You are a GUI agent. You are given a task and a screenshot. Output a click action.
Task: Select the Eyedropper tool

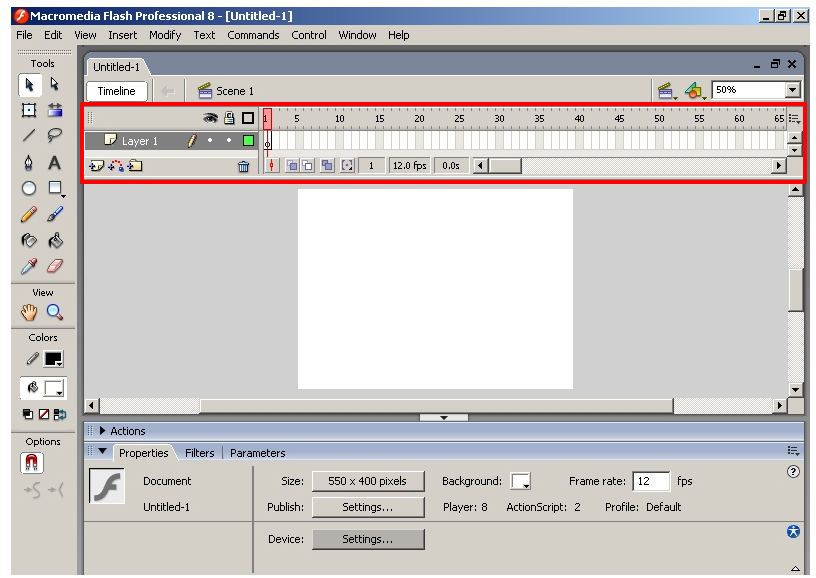click(29, 266)
